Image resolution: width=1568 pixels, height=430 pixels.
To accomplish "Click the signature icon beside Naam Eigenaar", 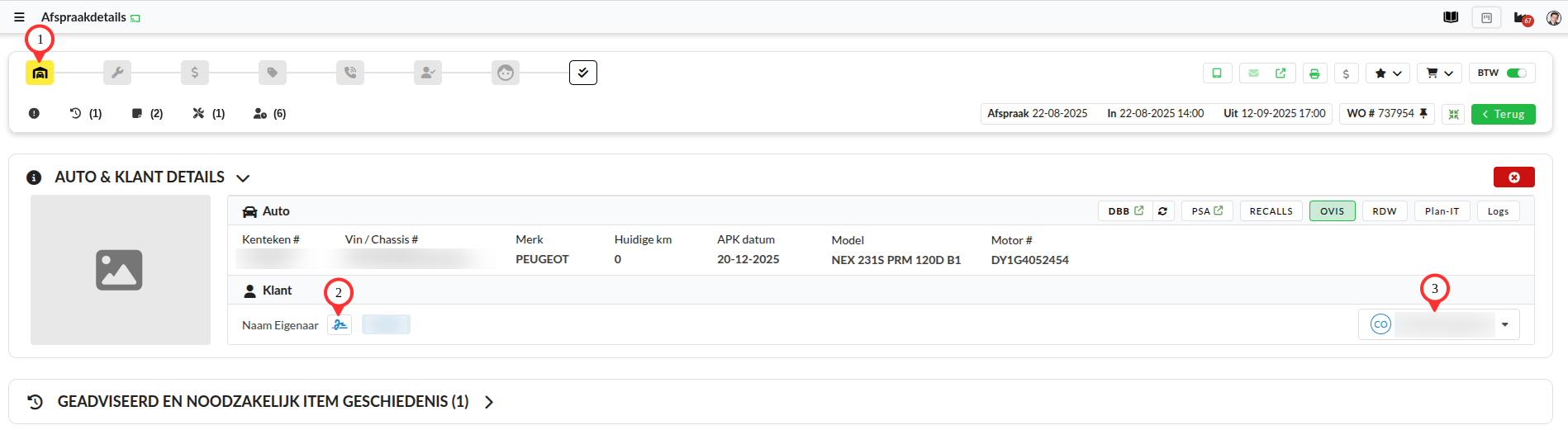I will pyautogui.click(x=340, y=325).
